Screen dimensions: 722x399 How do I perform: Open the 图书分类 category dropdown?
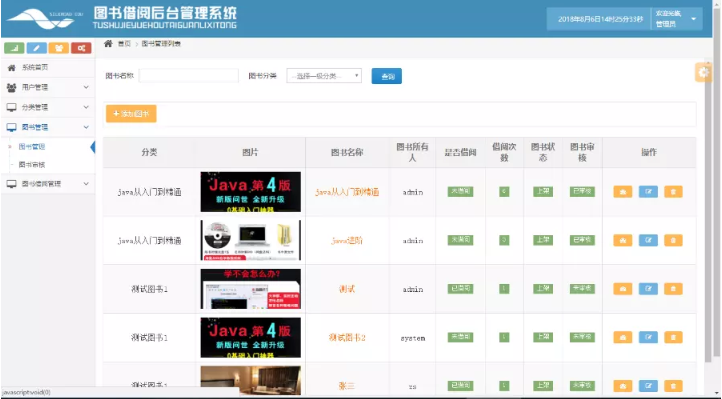coord(324,76)
